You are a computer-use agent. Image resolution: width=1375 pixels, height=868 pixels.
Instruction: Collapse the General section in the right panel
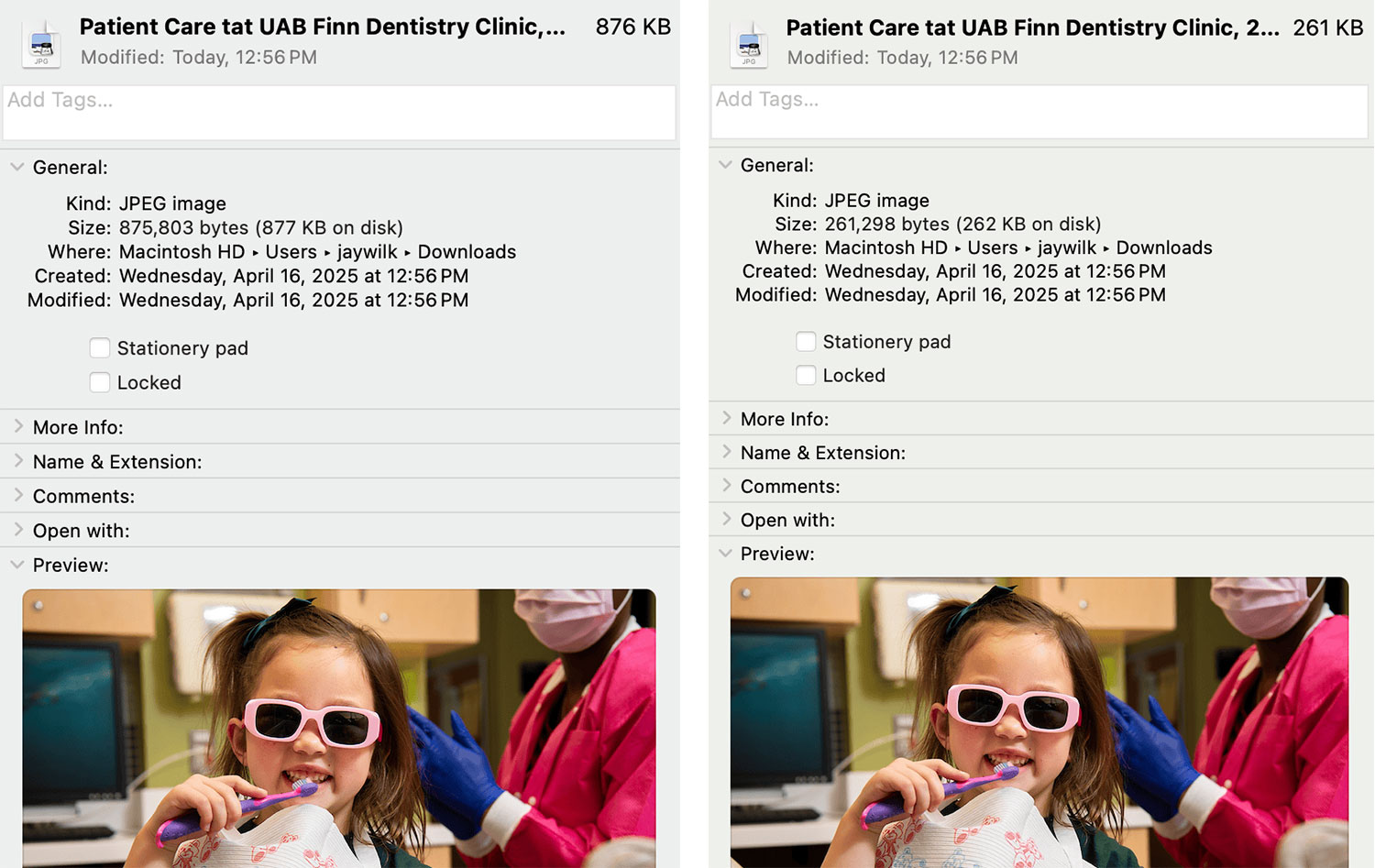tap(726, 165)
